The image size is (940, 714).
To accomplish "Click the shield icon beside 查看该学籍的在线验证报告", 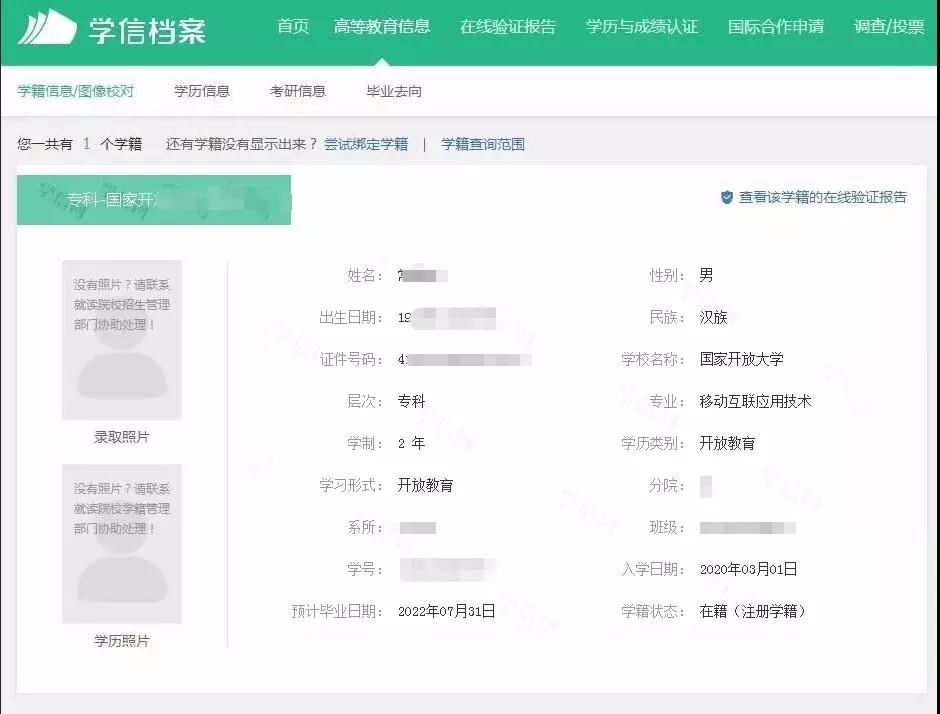I will pos(727,197).
